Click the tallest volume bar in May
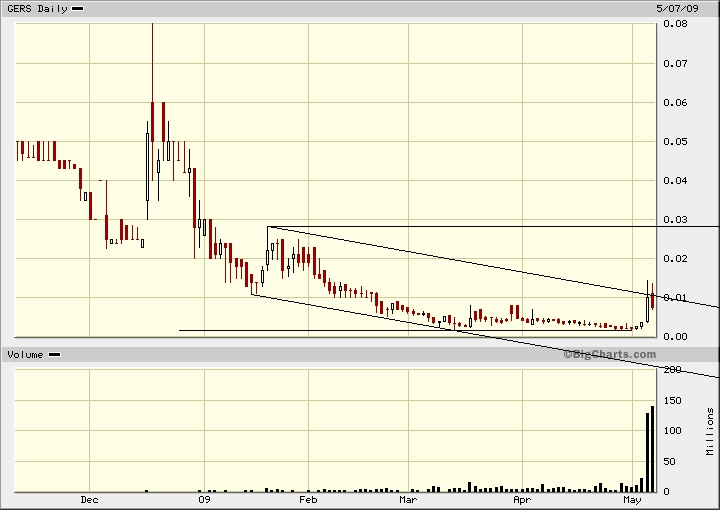 (x=652, y=448)
